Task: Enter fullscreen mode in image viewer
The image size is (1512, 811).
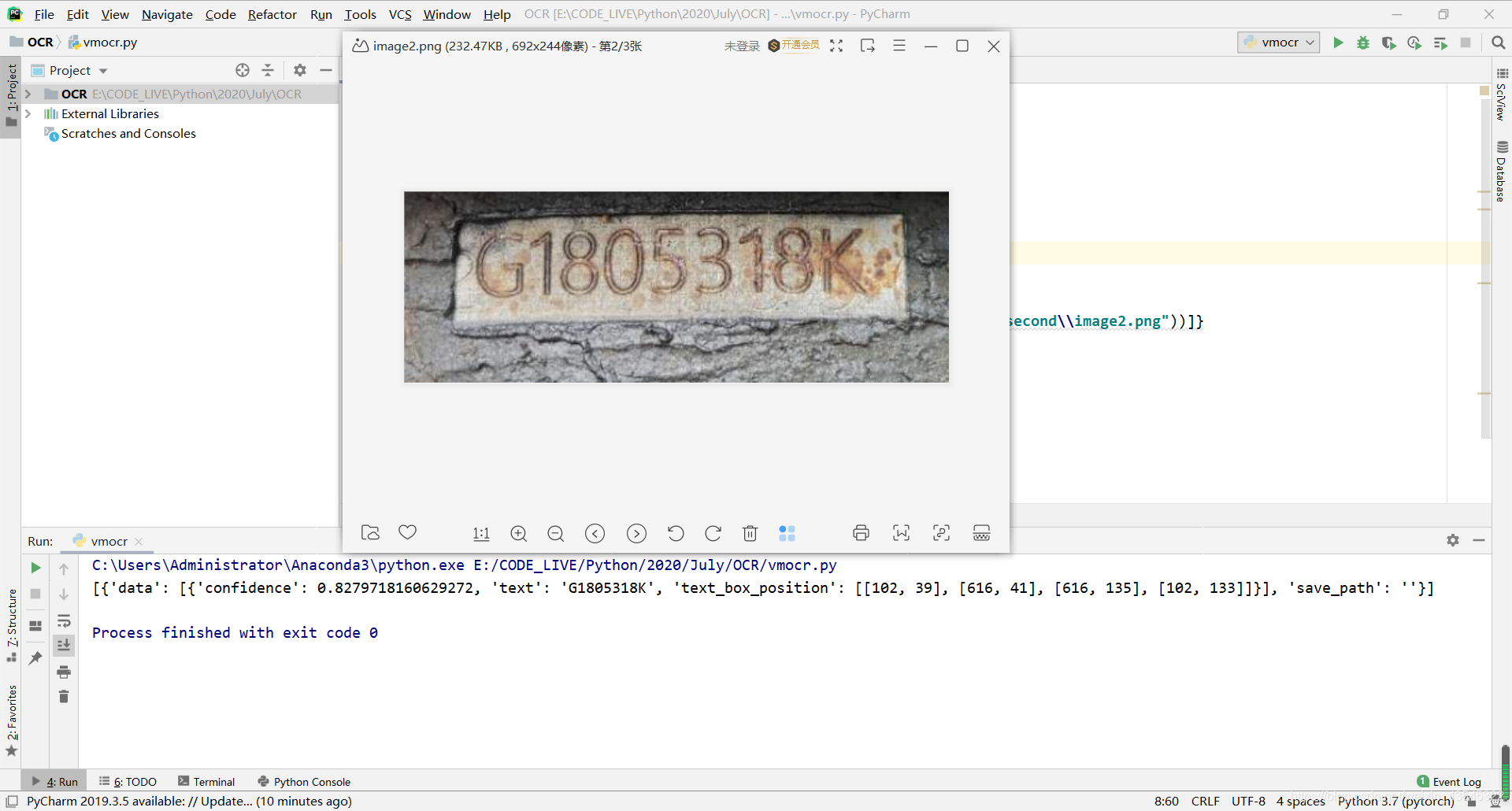Action: point(836,46)
